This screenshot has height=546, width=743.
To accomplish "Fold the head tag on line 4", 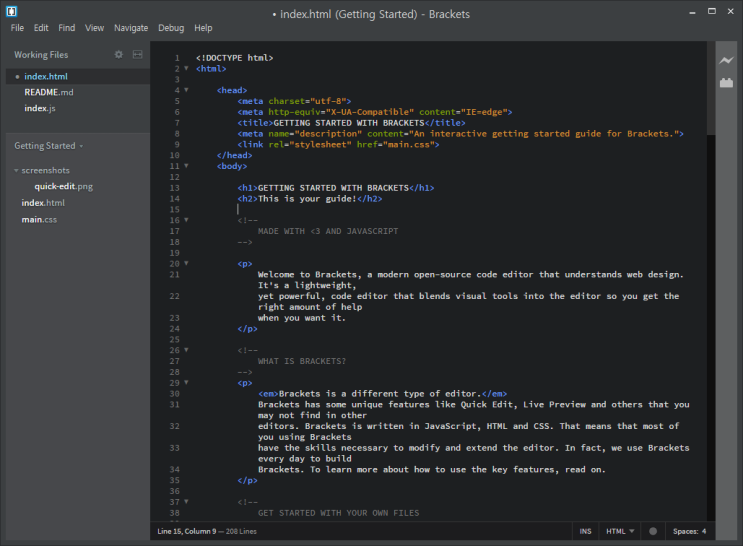I will click(186, 90).
